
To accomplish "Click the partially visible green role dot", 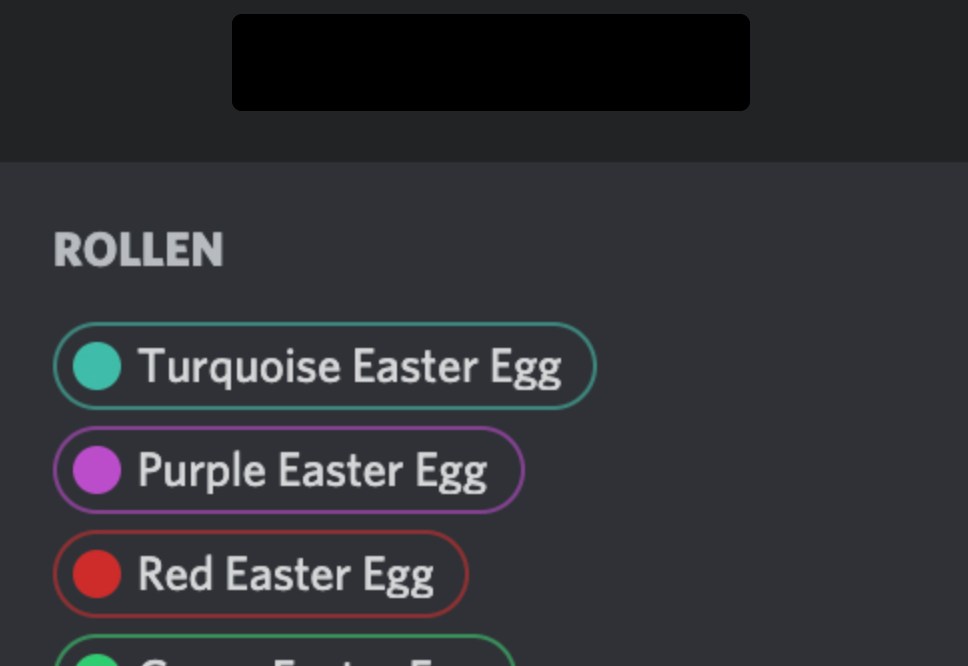I will click(97, 660).
